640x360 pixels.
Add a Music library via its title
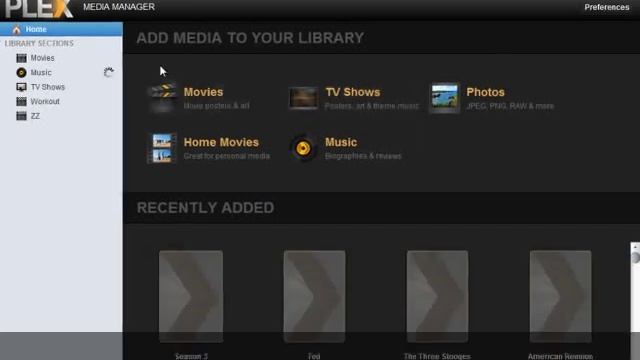(x=341, y=142)
